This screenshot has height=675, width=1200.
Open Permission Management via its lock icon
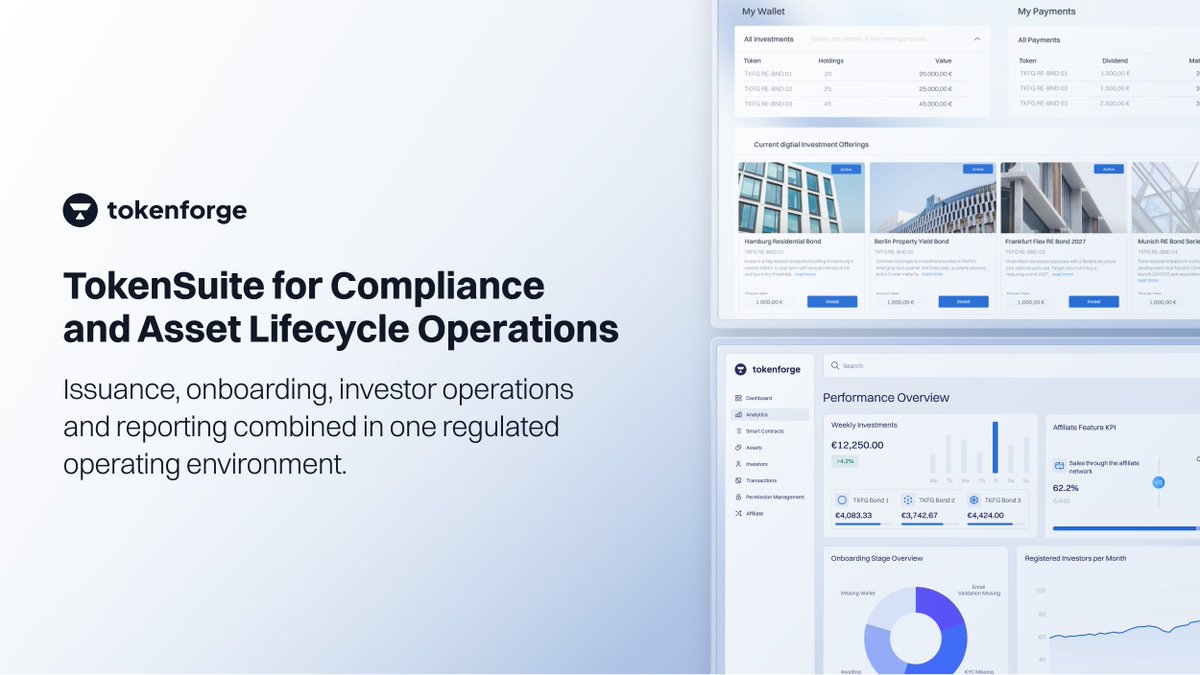[738, 497]
